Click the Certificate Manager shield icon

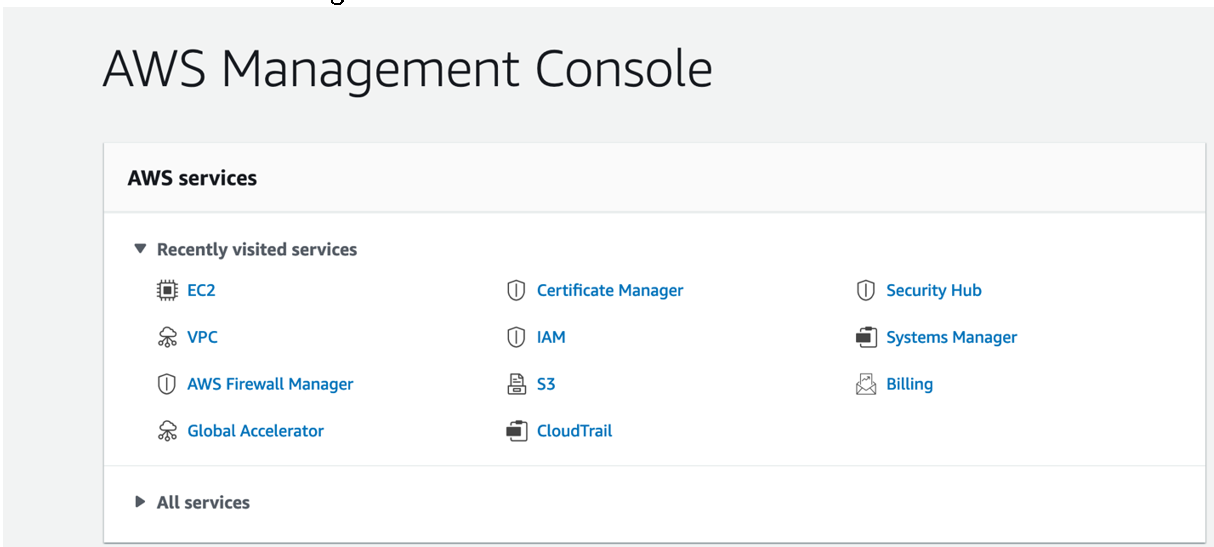(516, 291)
